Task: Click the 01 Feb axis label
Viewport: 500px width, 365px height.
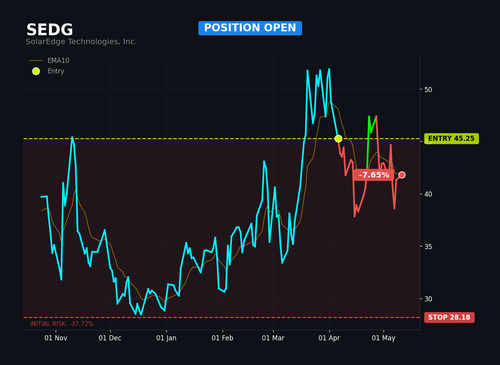Action: (x=222, y=338)
